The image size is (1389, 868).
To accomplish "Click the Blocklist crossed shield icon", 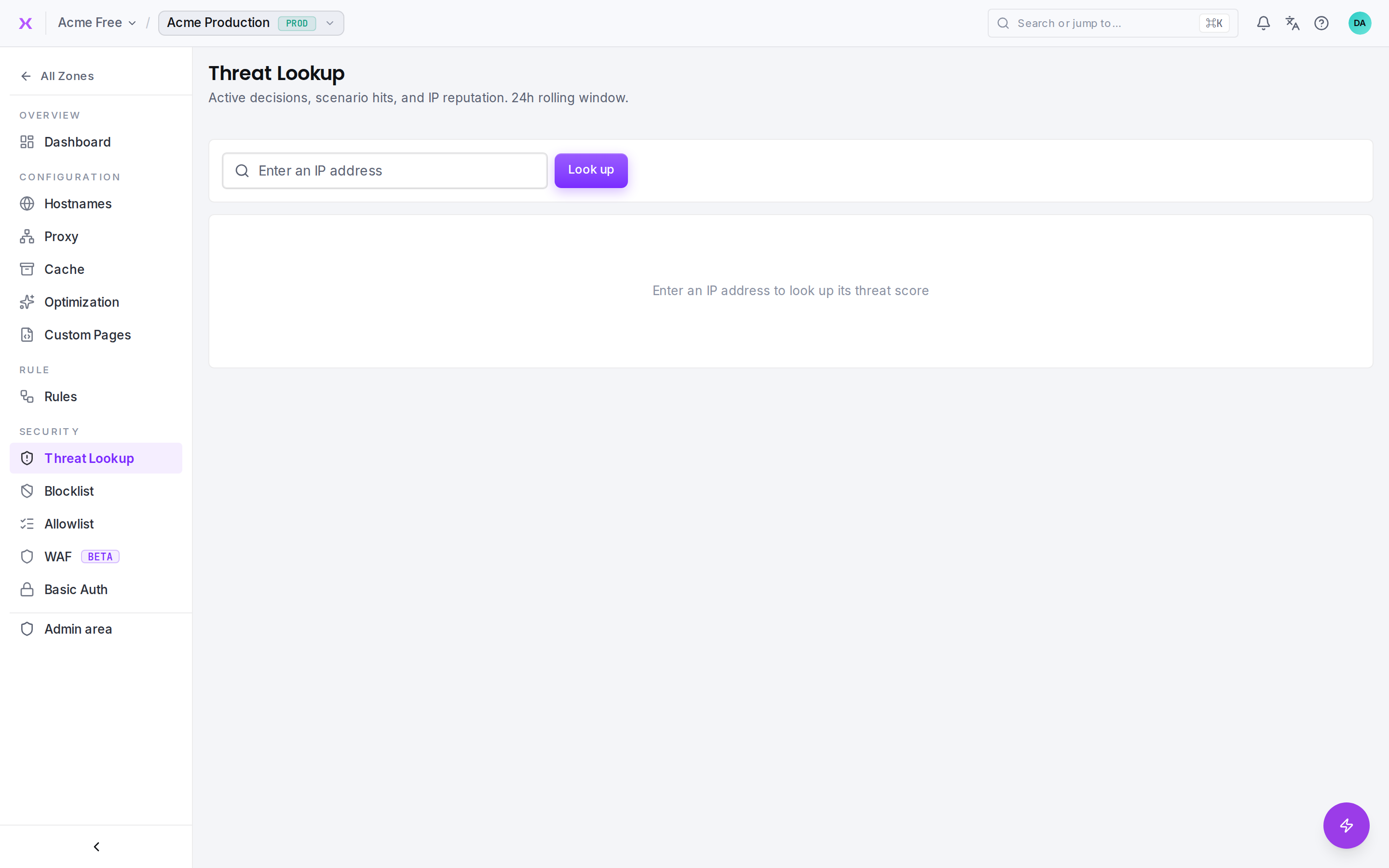I will point(27,491).
